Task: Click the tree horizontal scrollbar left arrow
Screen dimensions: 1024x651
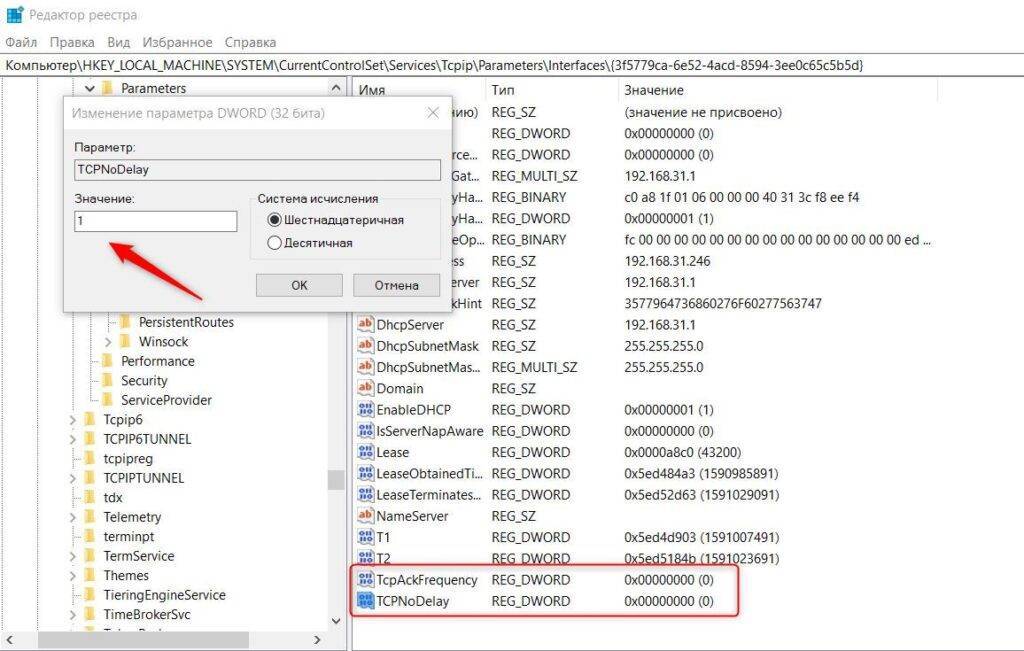Action: 9,640
